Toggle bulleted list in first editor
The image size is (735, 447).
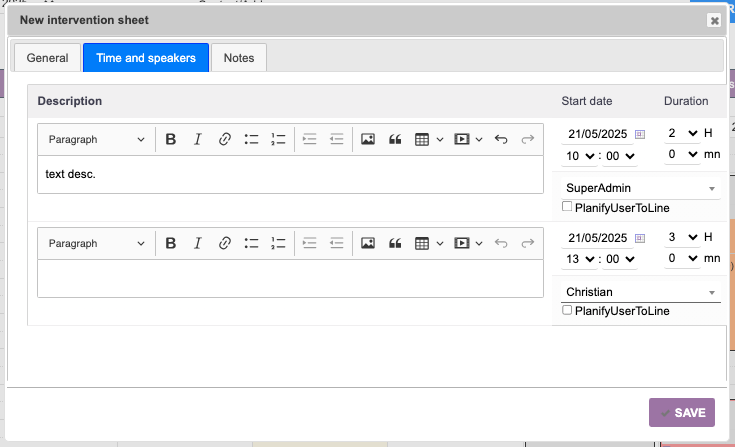pos(252,139)
